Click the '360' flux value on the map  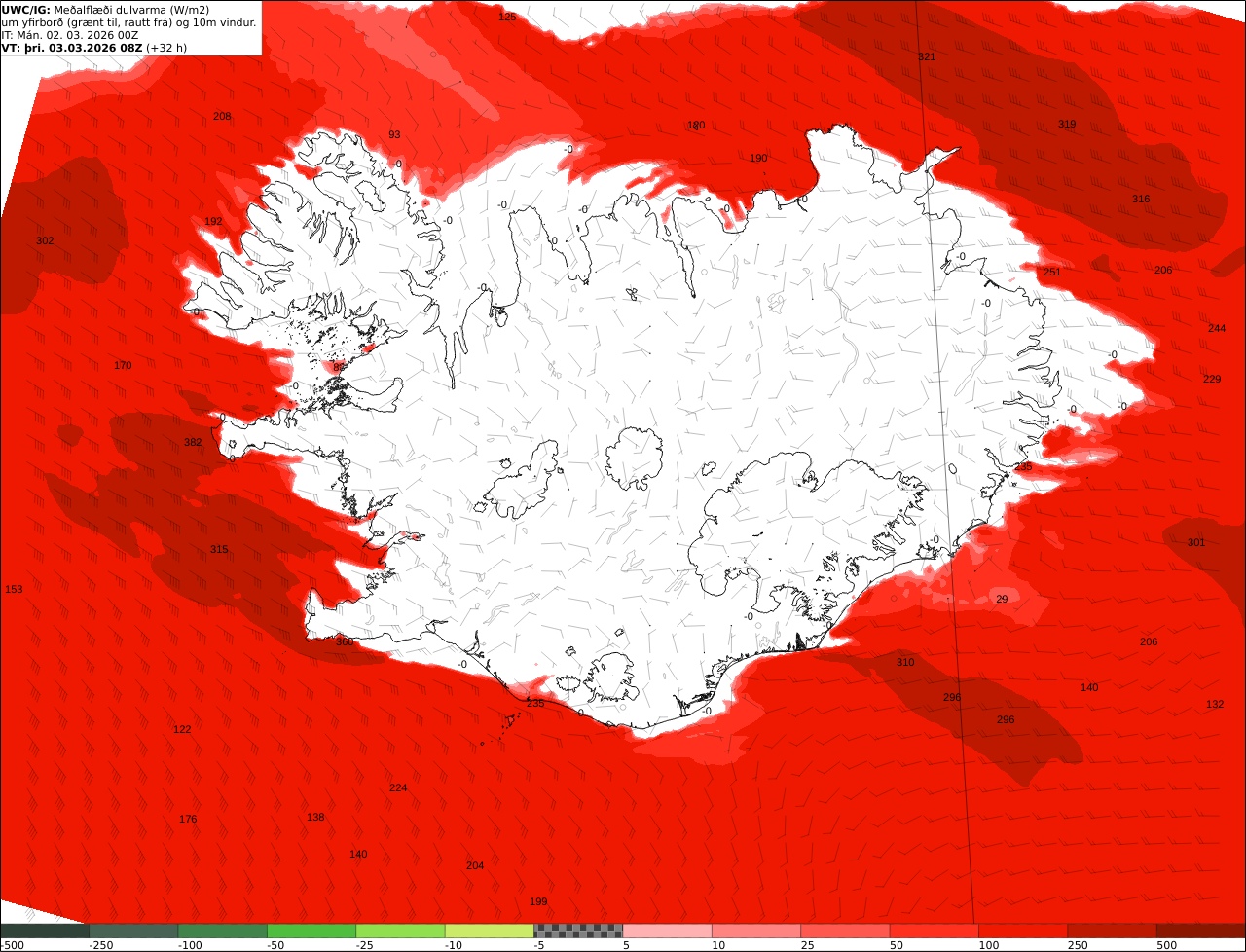[x=345, y=642]
